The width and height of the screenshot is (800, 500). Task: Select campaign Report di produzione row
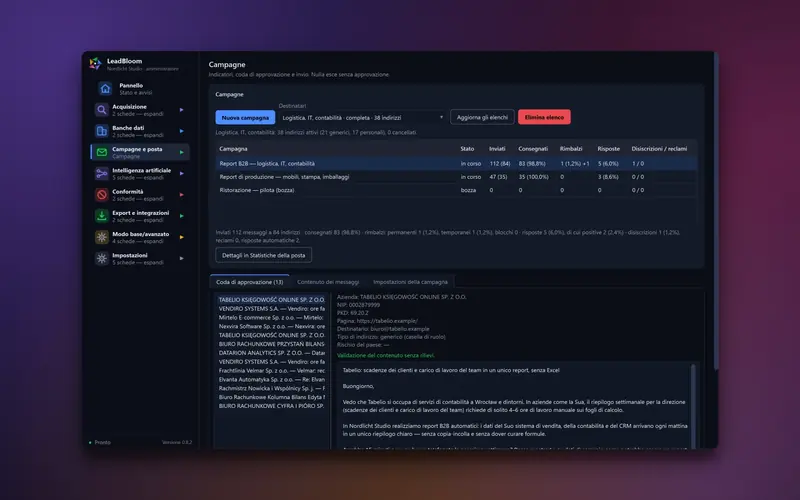click(x=456, y=177)
